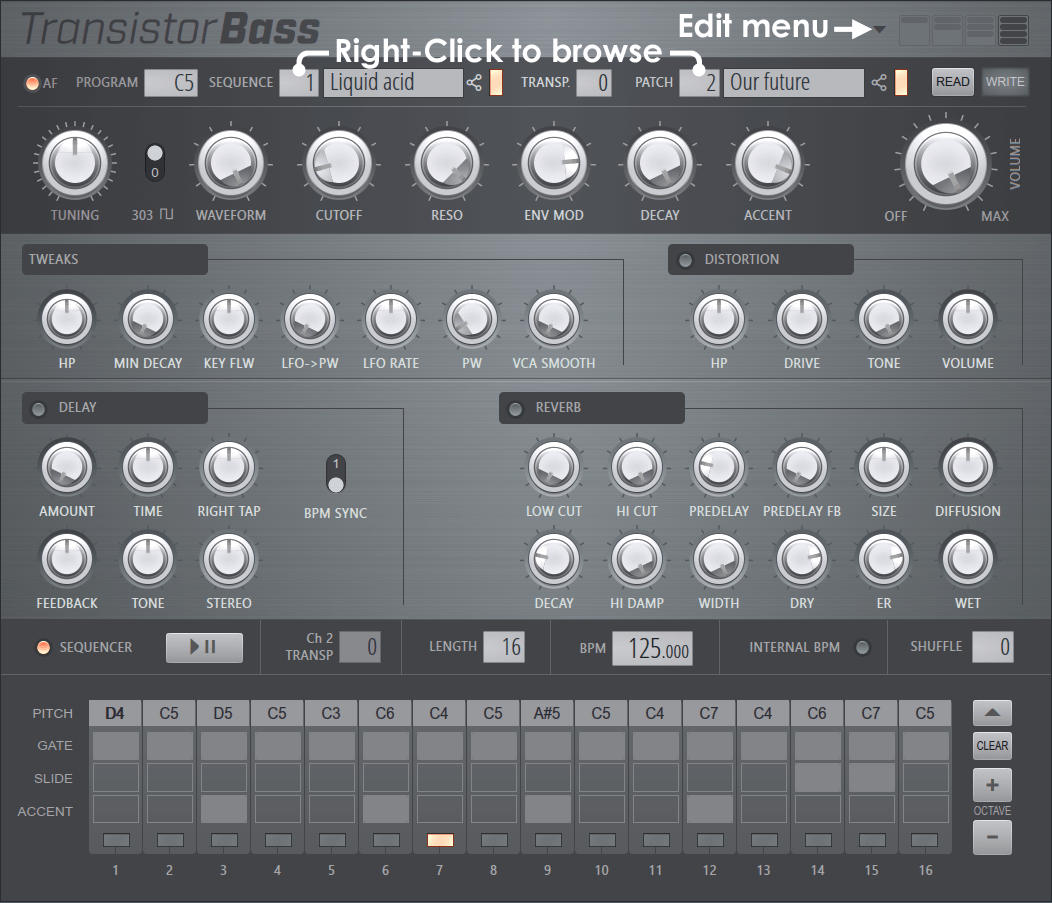Viewport: 1052px width, 903px height.
Task: Click the distortion DRIVE knob
Action: [x=802, y=319]
